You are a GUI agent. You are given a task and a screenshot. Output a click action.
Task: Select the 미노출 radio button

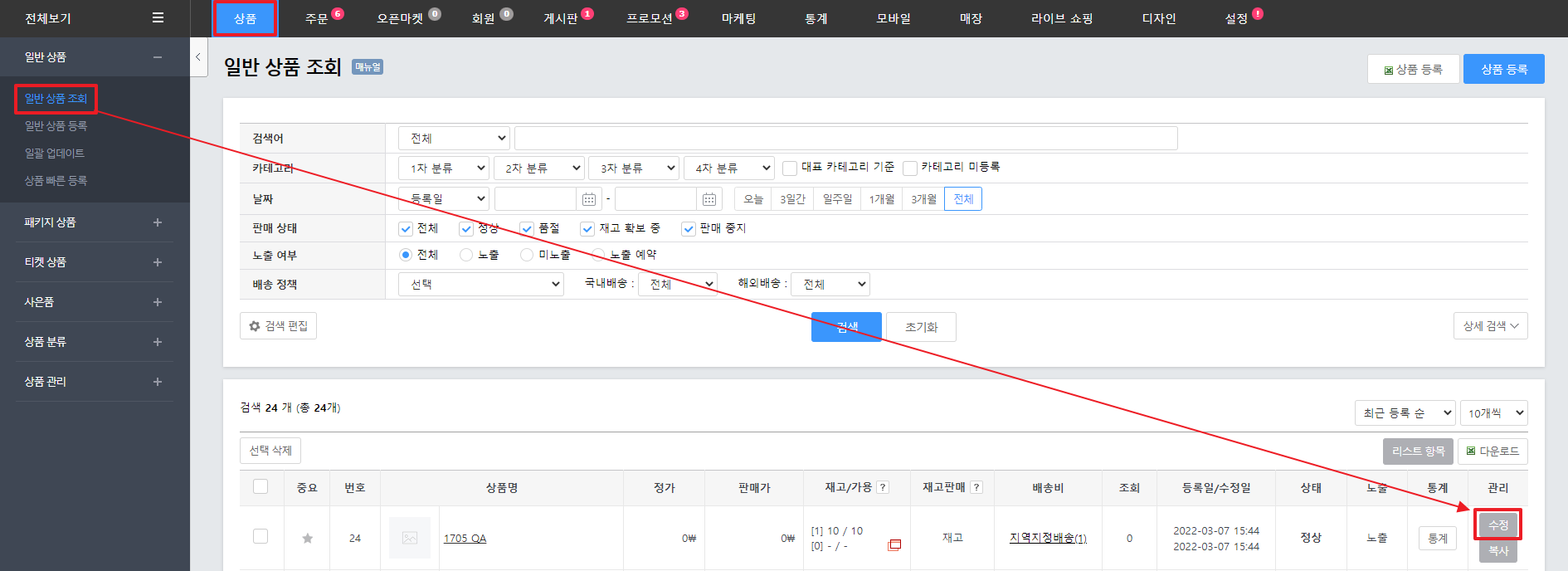527,256
